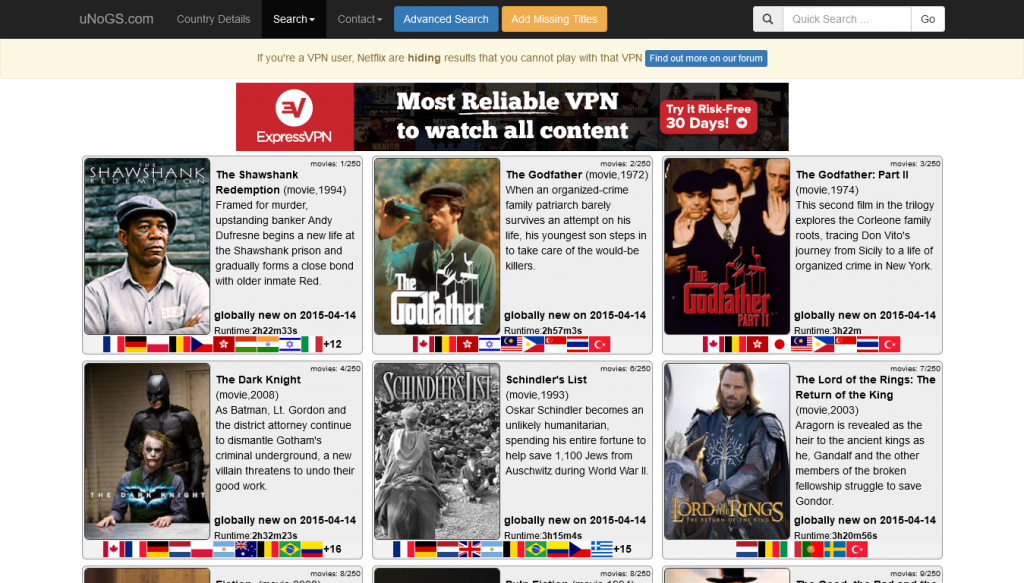Image resolution: width=1024 pixels, height=583 pixels.
Task: Click the Advanced Search button
Action: click(x=446, y=19)
